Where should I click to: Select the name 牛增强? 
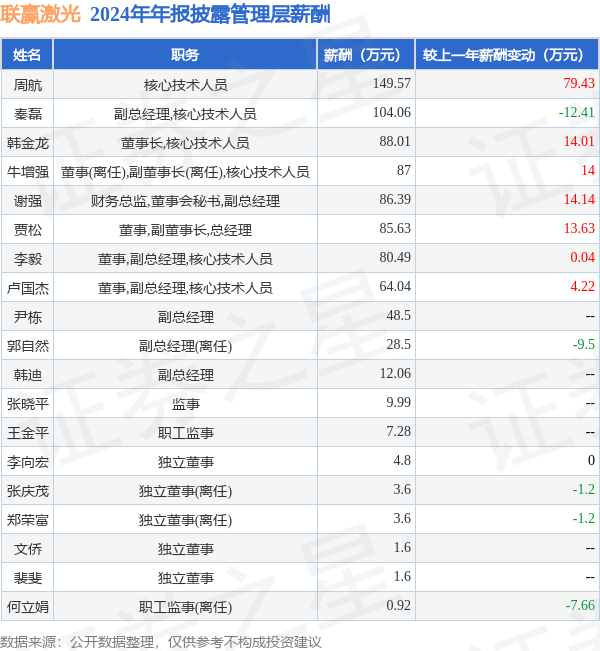[28, 172]
